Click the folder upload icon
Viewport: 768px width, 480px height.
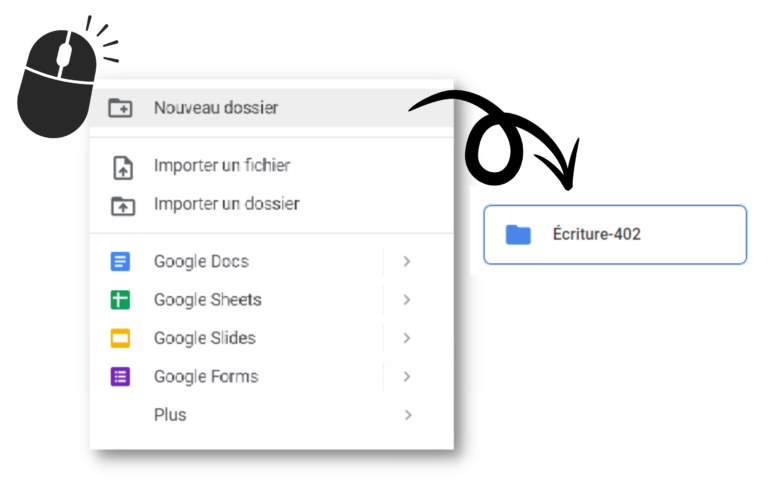(x=123, y=206)
